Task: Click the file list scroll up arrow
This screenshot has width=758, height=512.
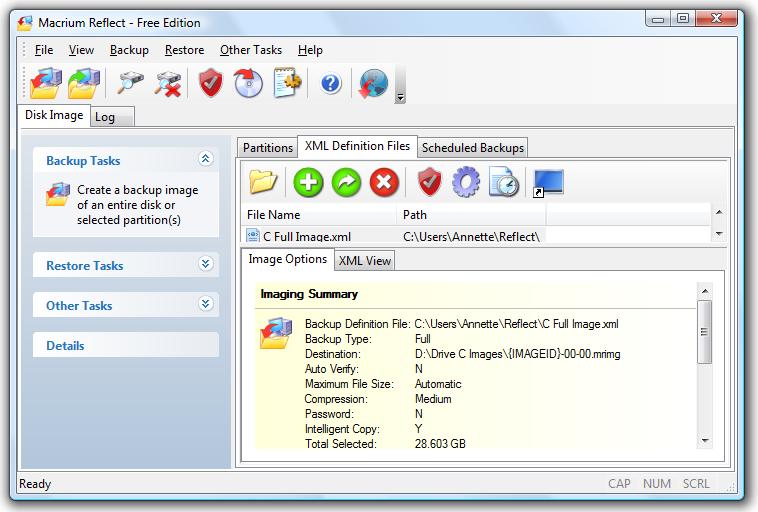Action: 719,212
